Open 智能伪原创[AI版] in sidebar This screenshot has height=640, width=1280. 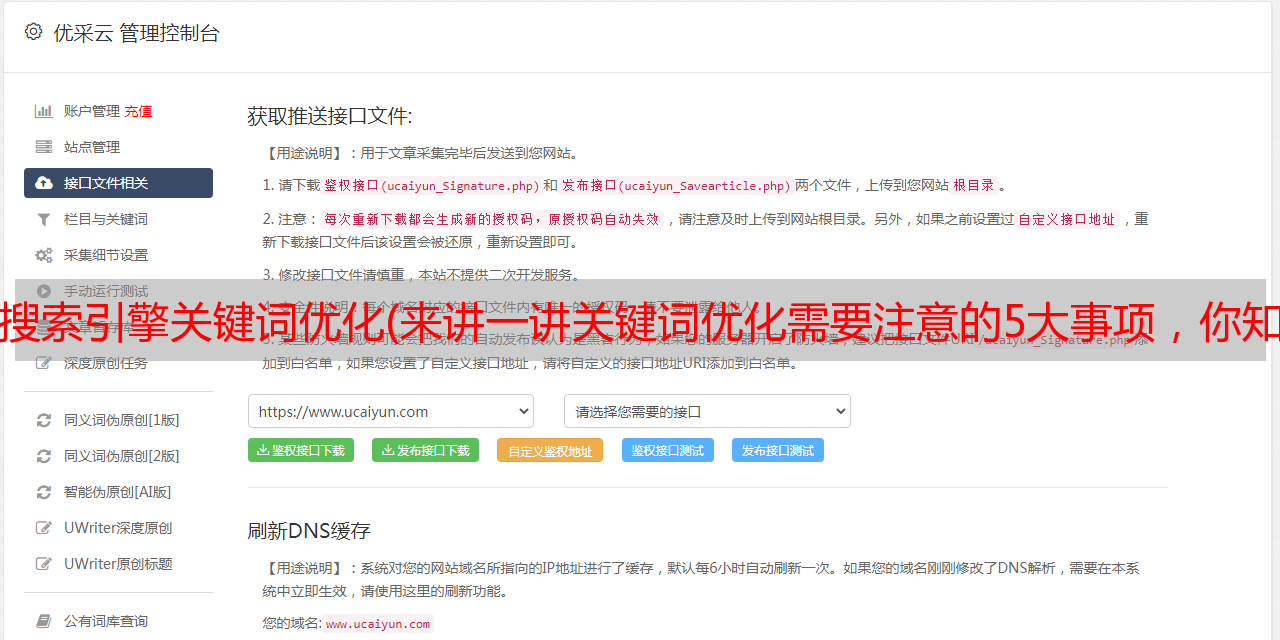click(x=118, y=492)
